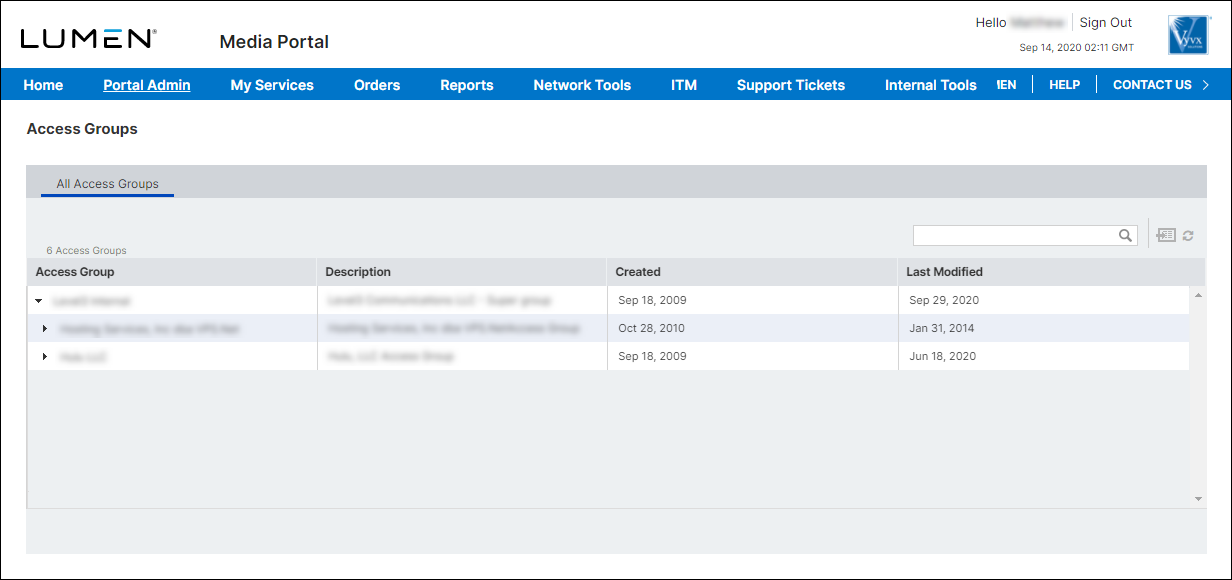This screenshot has width=1232, height=580.
Task: Select the 'Jan 31, 2014' cell
Action: tap(1044, 328)
